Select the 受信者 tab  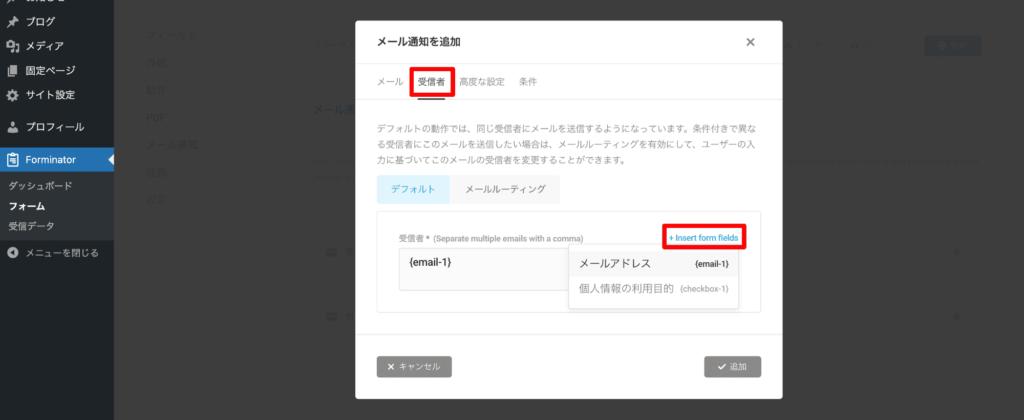(x=432, y=82)
